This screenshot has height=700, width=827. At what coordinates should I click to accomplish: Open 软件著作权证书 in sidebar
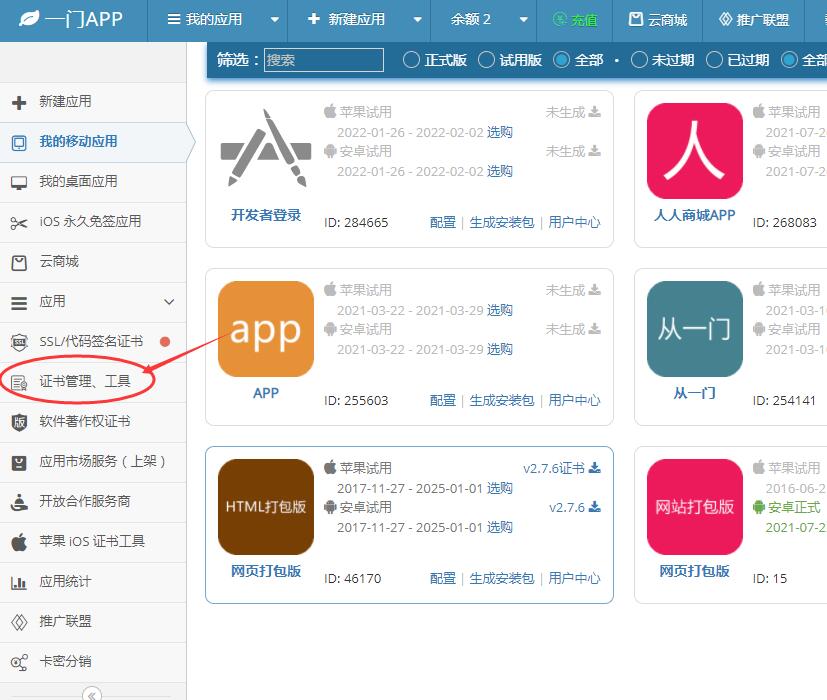[93, 422]
